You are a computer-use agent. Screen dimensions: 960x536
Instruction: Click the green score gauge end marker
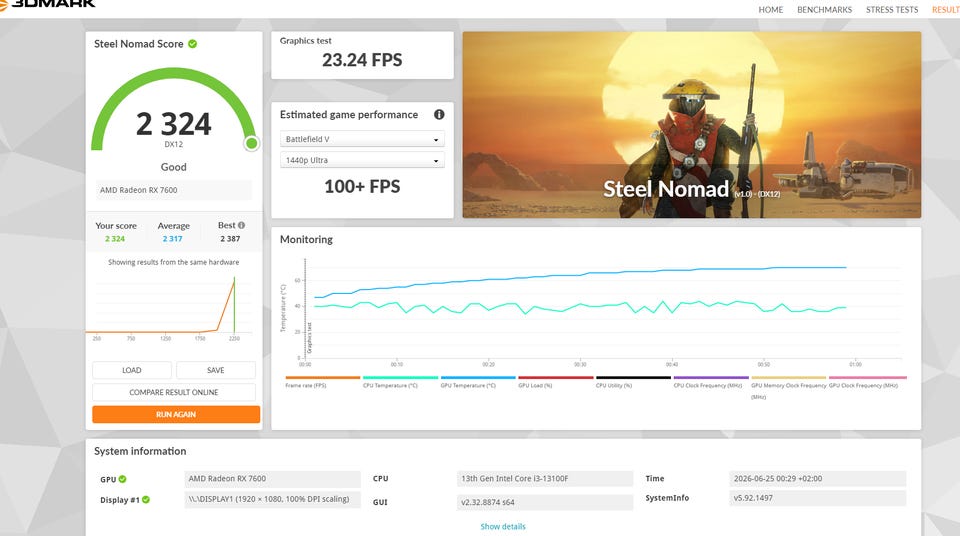251,143
